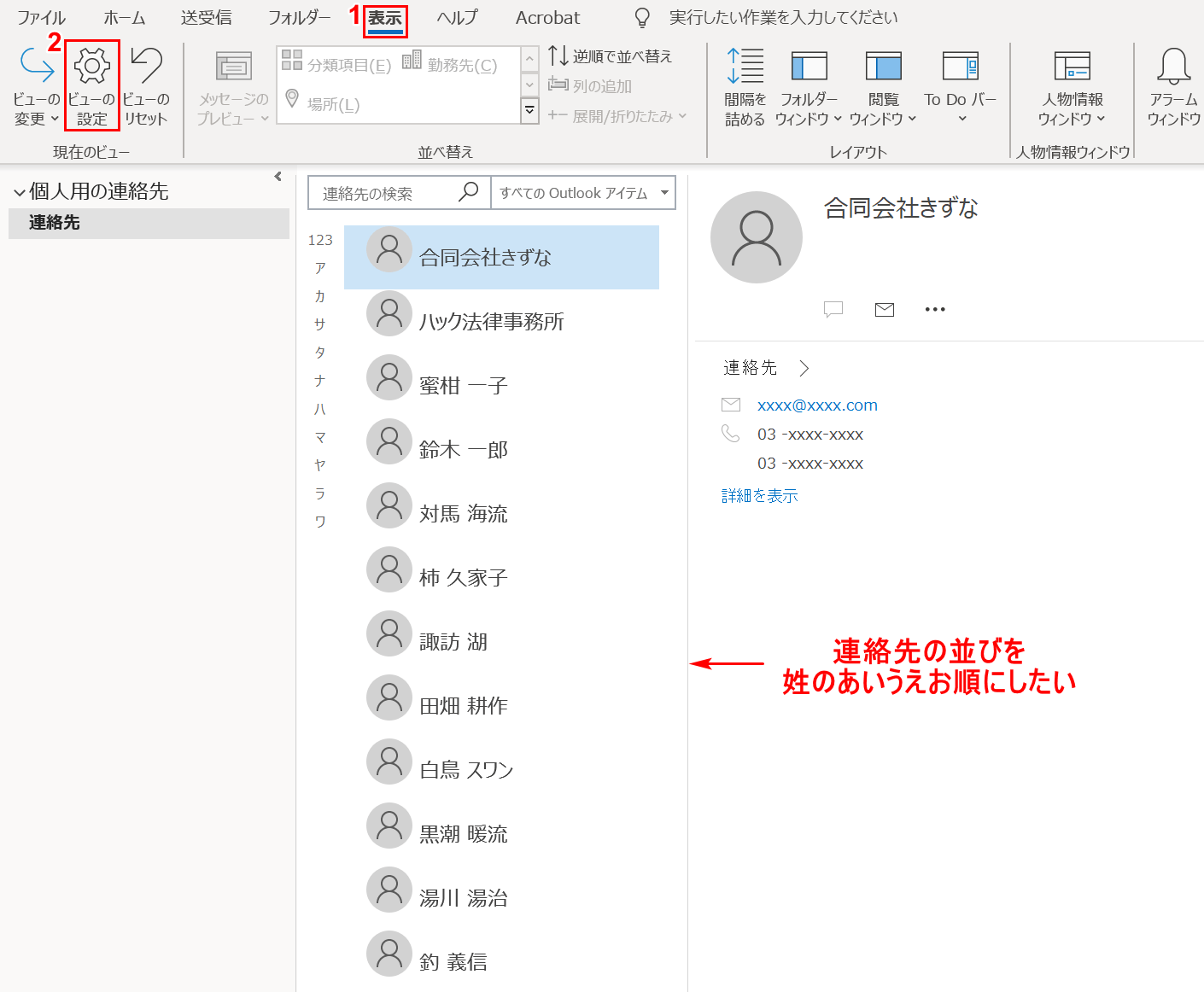
Task: Collapse the folder pane with arrow
Action: tap(278, 177)
